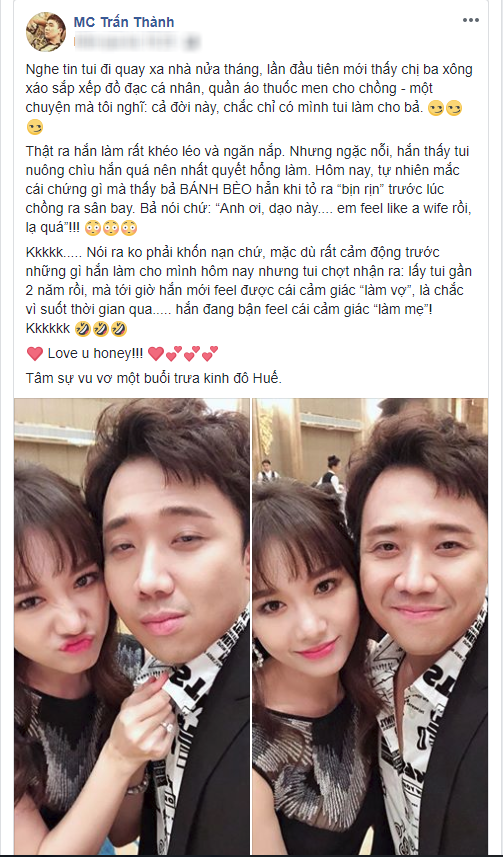Click the red heart before "Love u honey"
This screenshot has height=857, width=503.
click(35, 354)
